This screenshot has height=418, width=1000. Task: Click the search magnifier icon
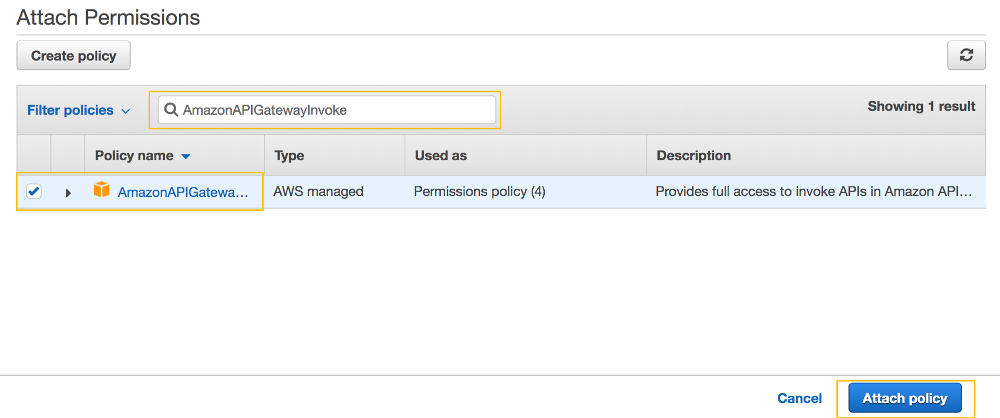(x=170, y=110)
